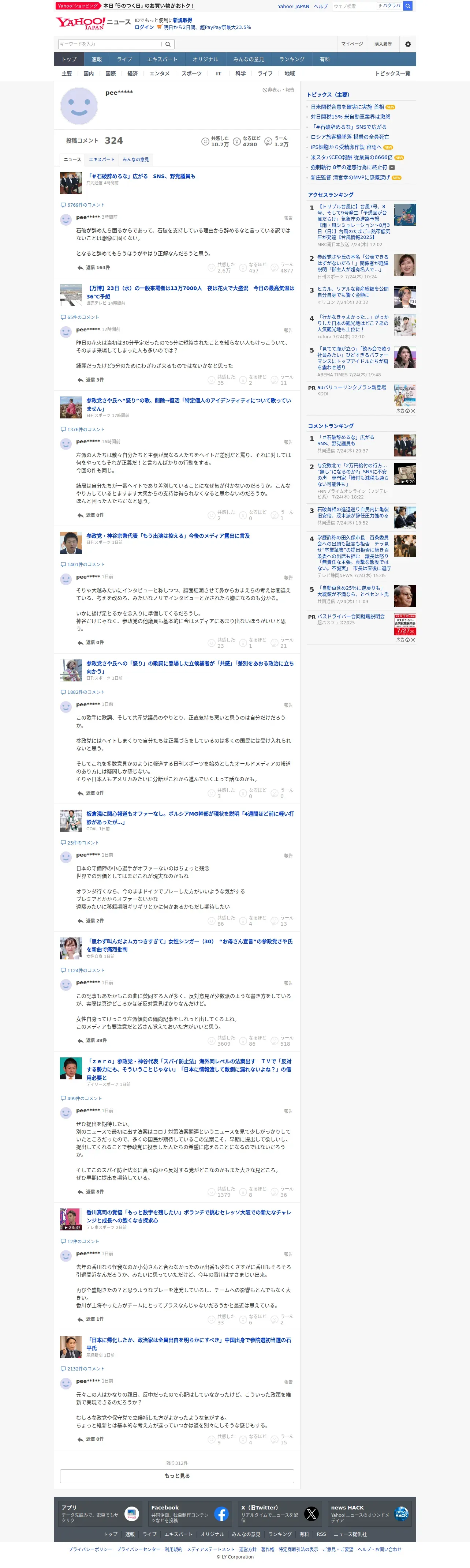Open topic 日米関税合意を確実に実施 首相
This screenshot has height=1568, width=470.
348,106
